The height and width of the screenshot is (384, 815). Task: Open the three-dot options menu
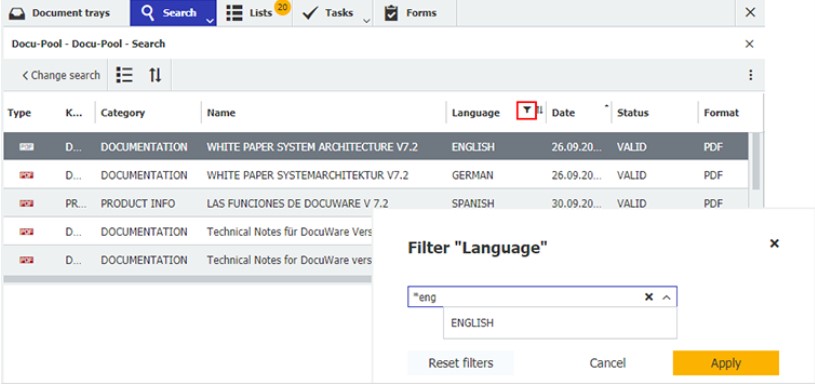point(750,75)
